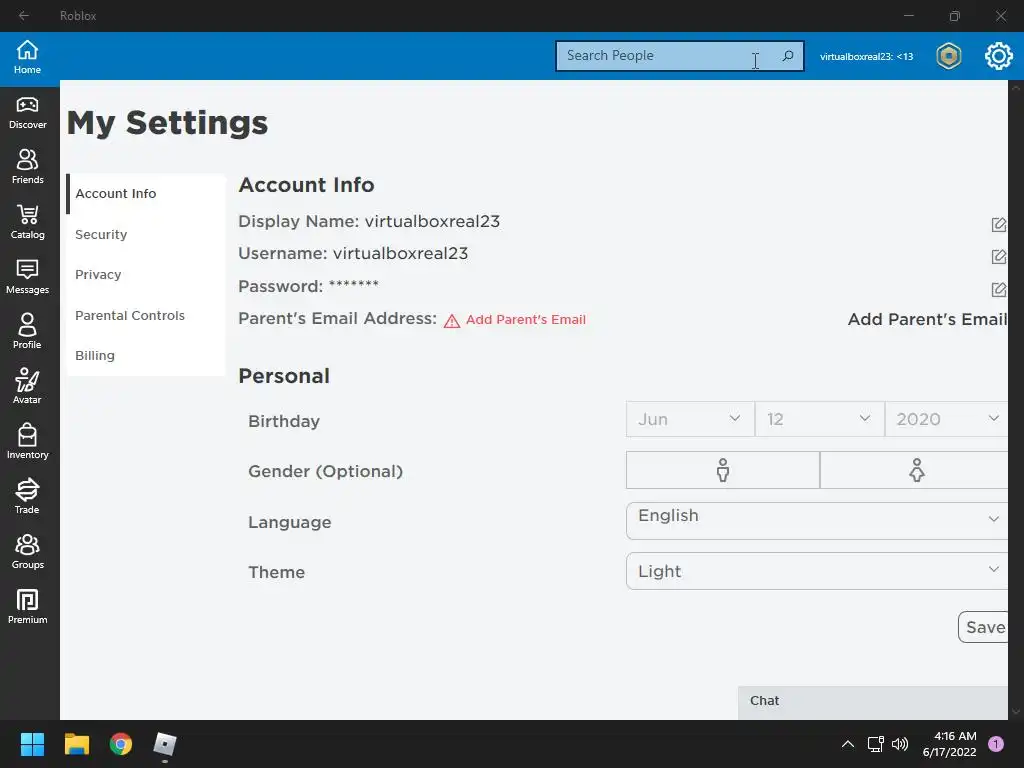Save the personal settings

click(984, 627)
